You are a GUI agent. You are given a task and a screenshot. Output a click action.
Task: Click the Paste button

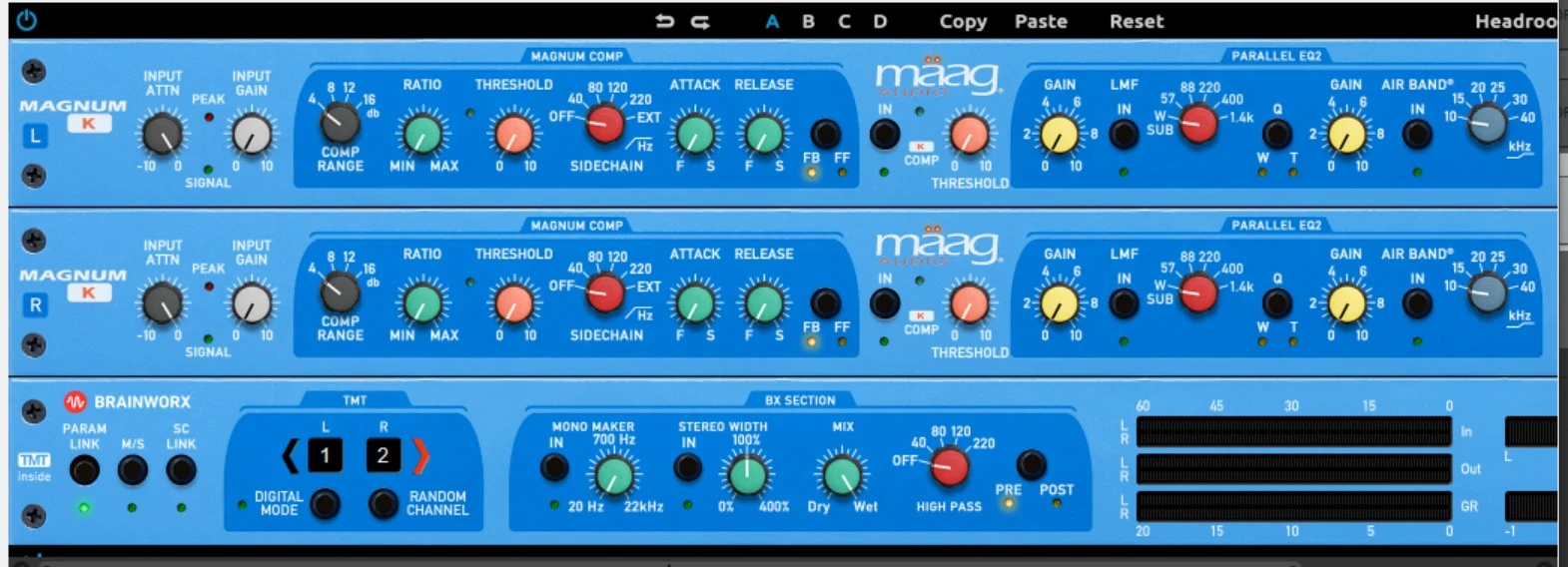pyautogui.click(x=1041, y=21)
